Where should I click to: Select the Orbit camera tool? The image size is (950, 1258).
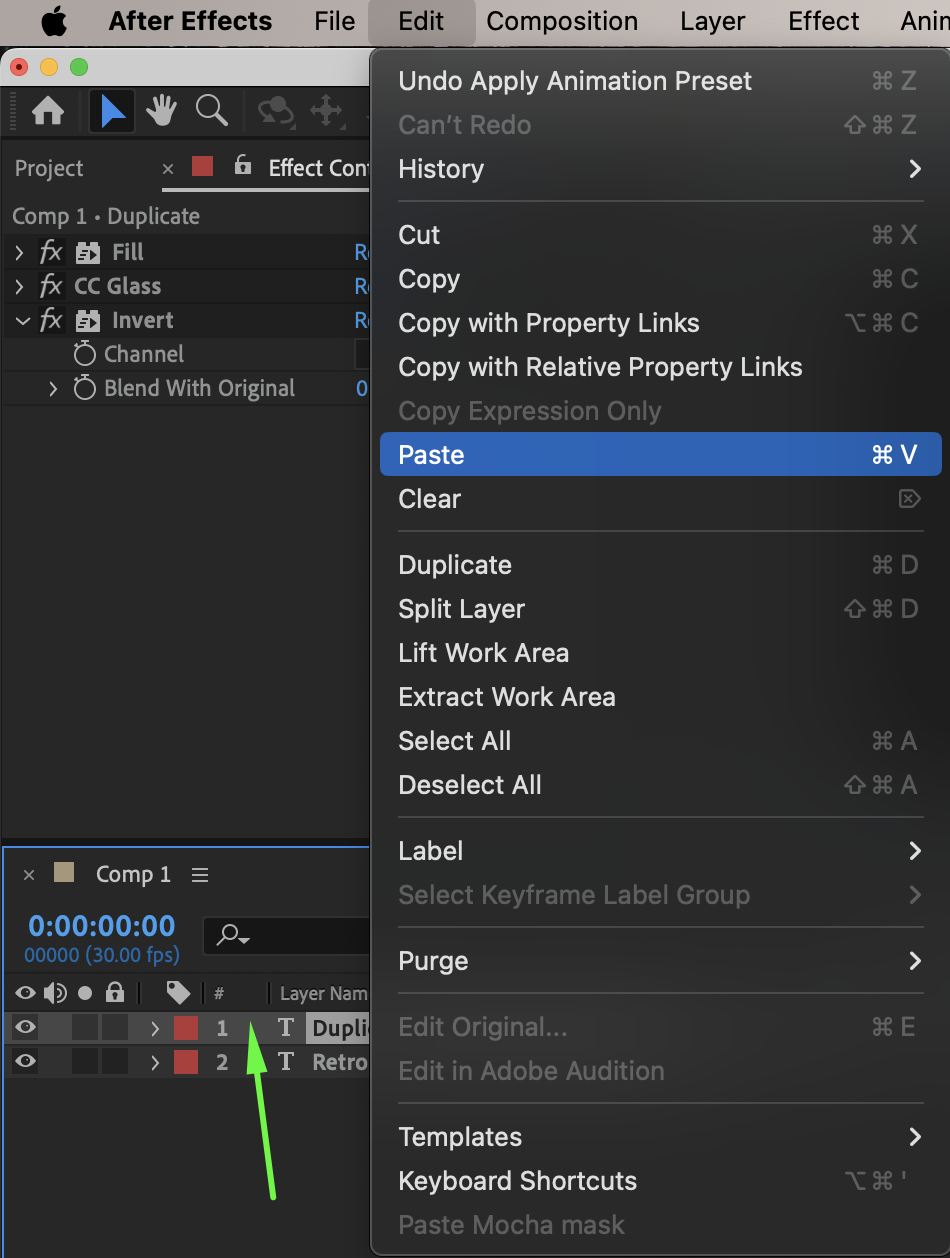tap(275, 111)
